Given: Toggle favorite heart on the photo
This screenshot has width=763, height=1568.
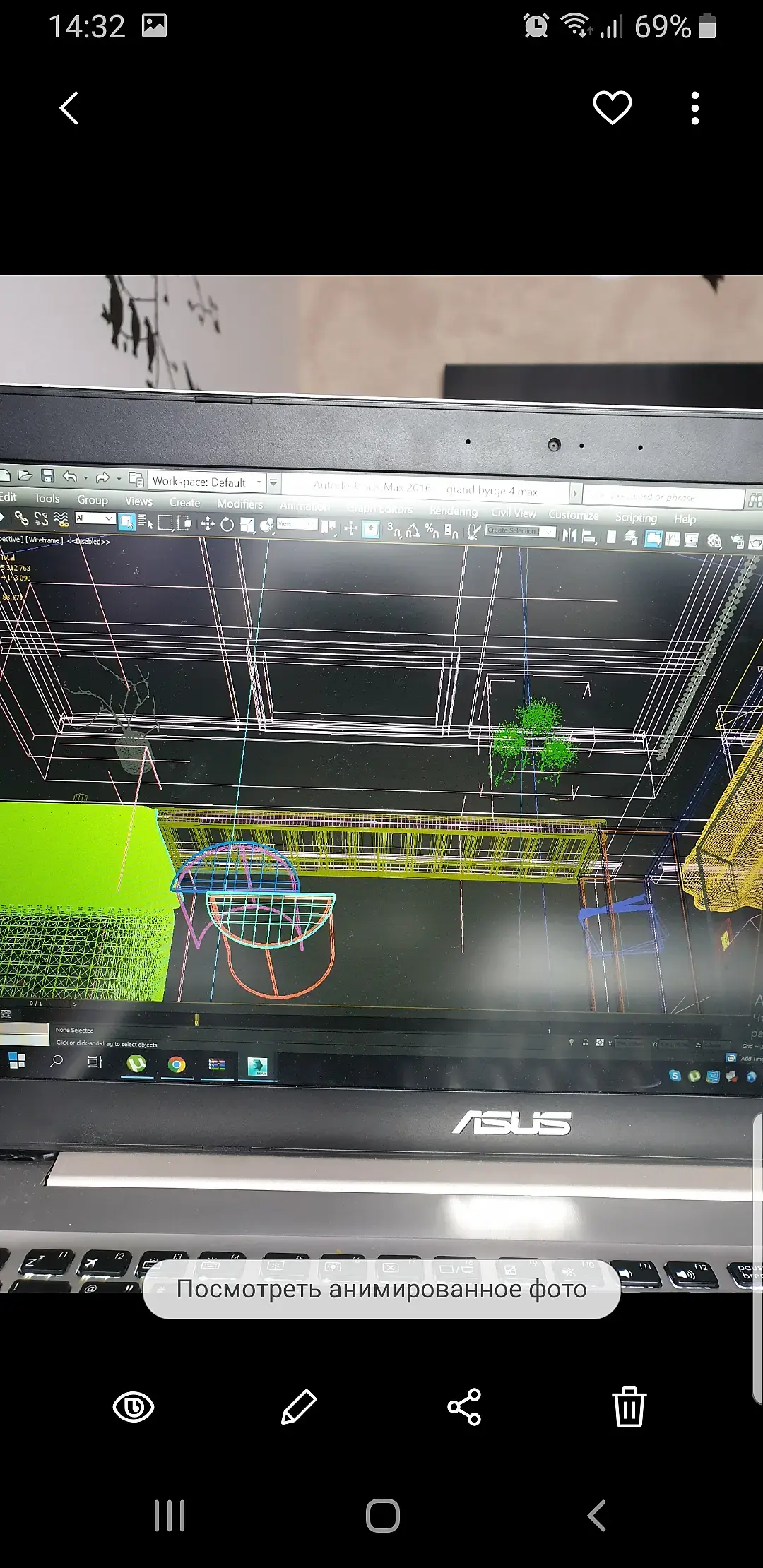Looking at the screenshot, I should pos(612,108).
